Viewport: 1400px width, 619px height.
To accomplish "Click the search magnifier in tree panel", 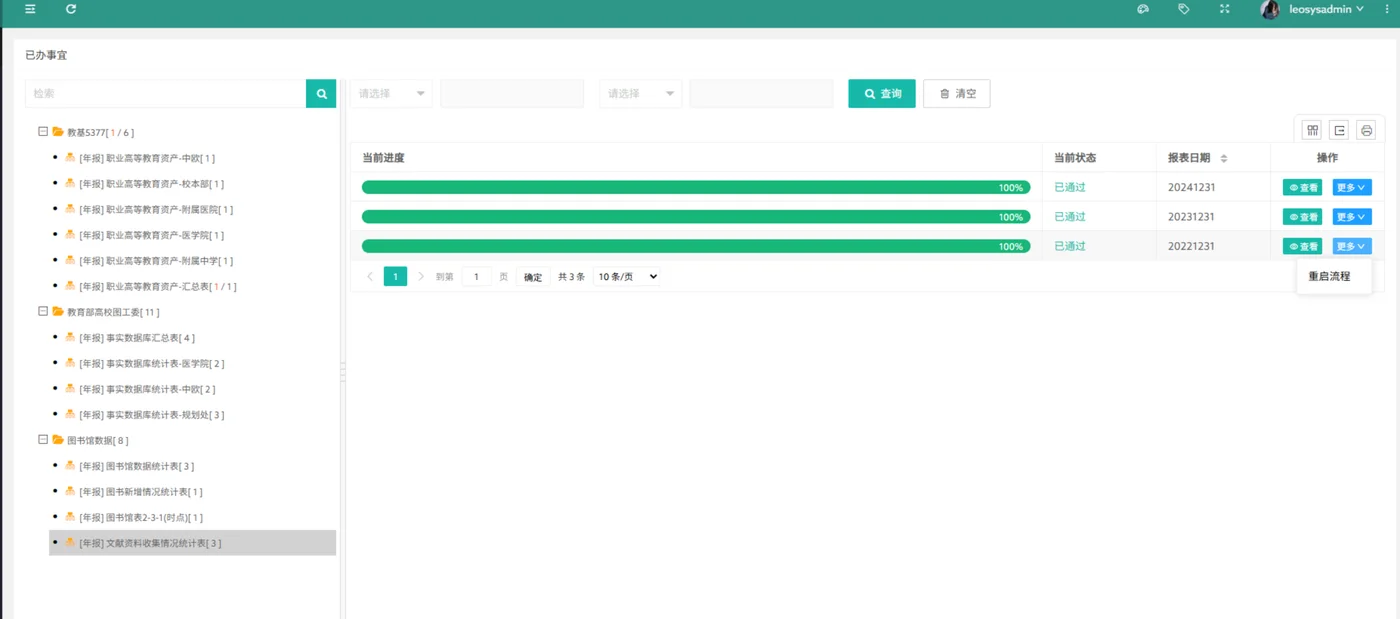I will tap(321, 94).
